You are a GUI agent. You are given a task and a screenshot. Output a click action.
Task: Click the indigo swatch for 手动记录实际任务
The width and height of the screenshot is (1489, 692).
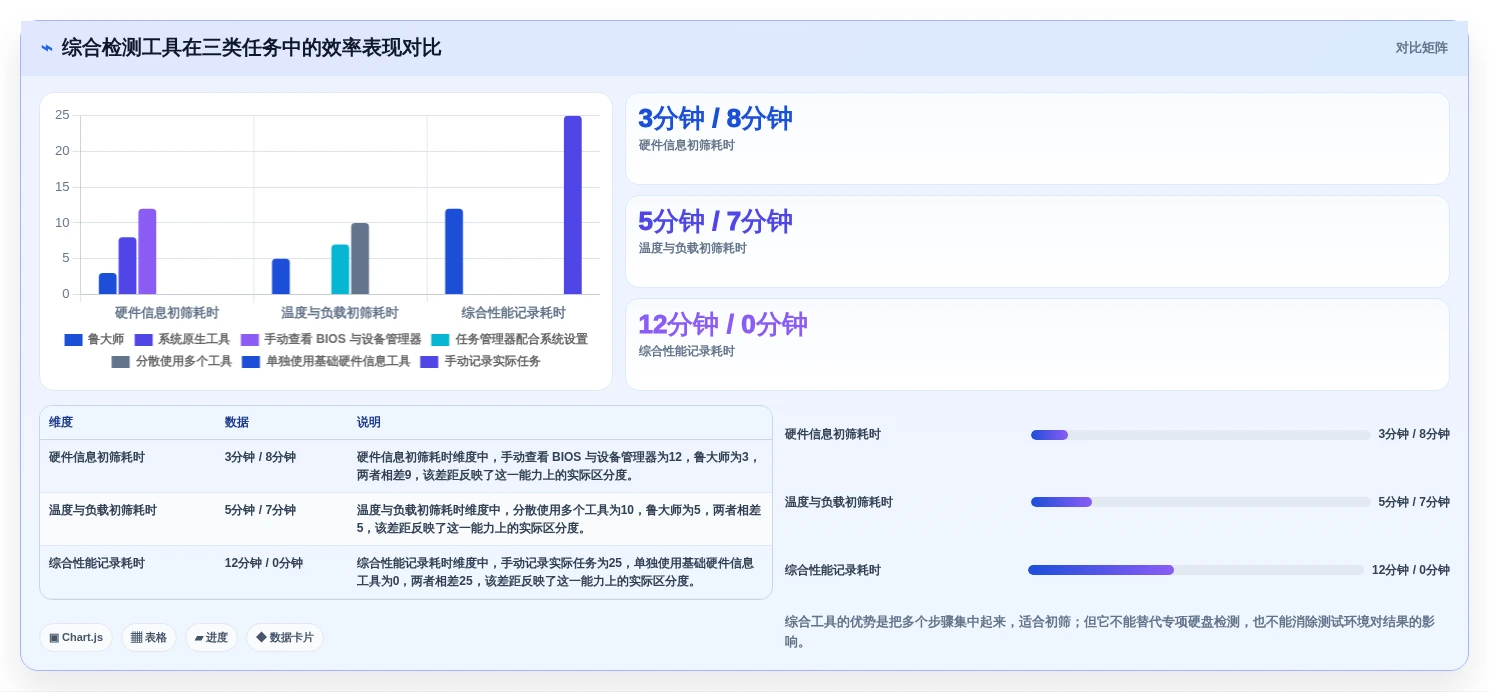pyautogui.click(x=429, y=362)
